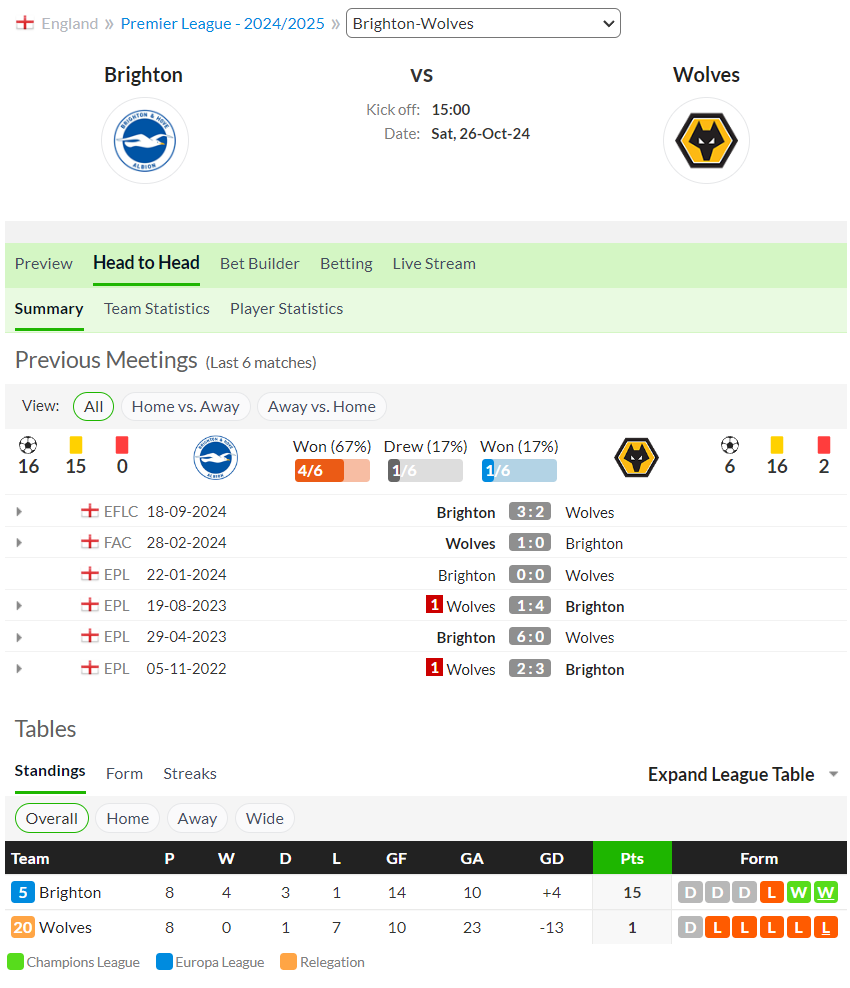The width and height of the screenshot is (850, 988).
Task: Switch to Team Statistics tab
Action: click(x=157, y=309)
